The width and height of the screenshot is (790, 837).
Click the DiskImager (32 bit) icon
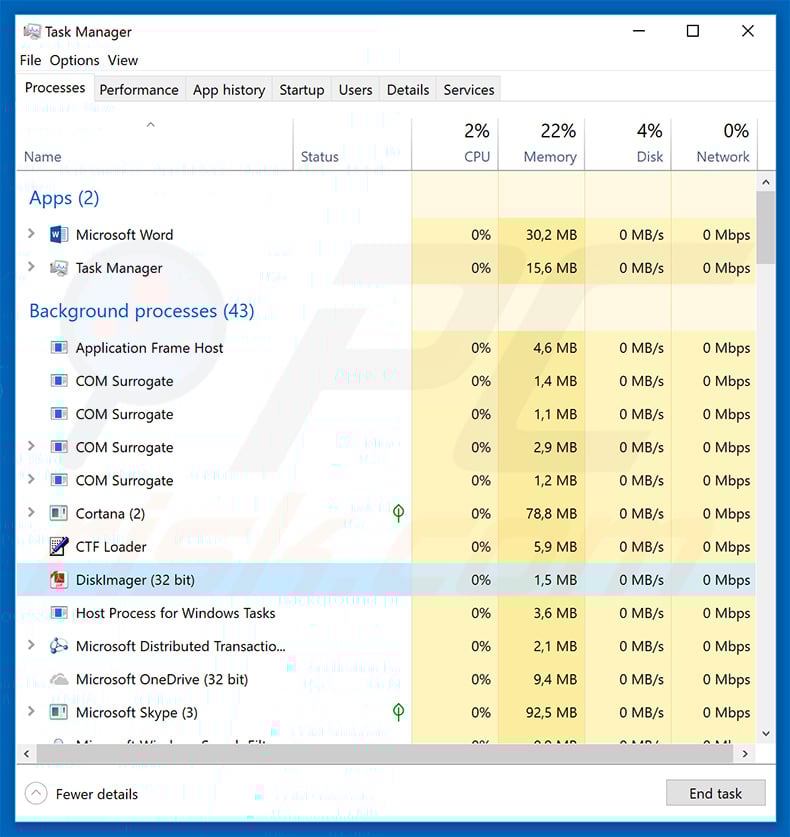coord(58,580)
